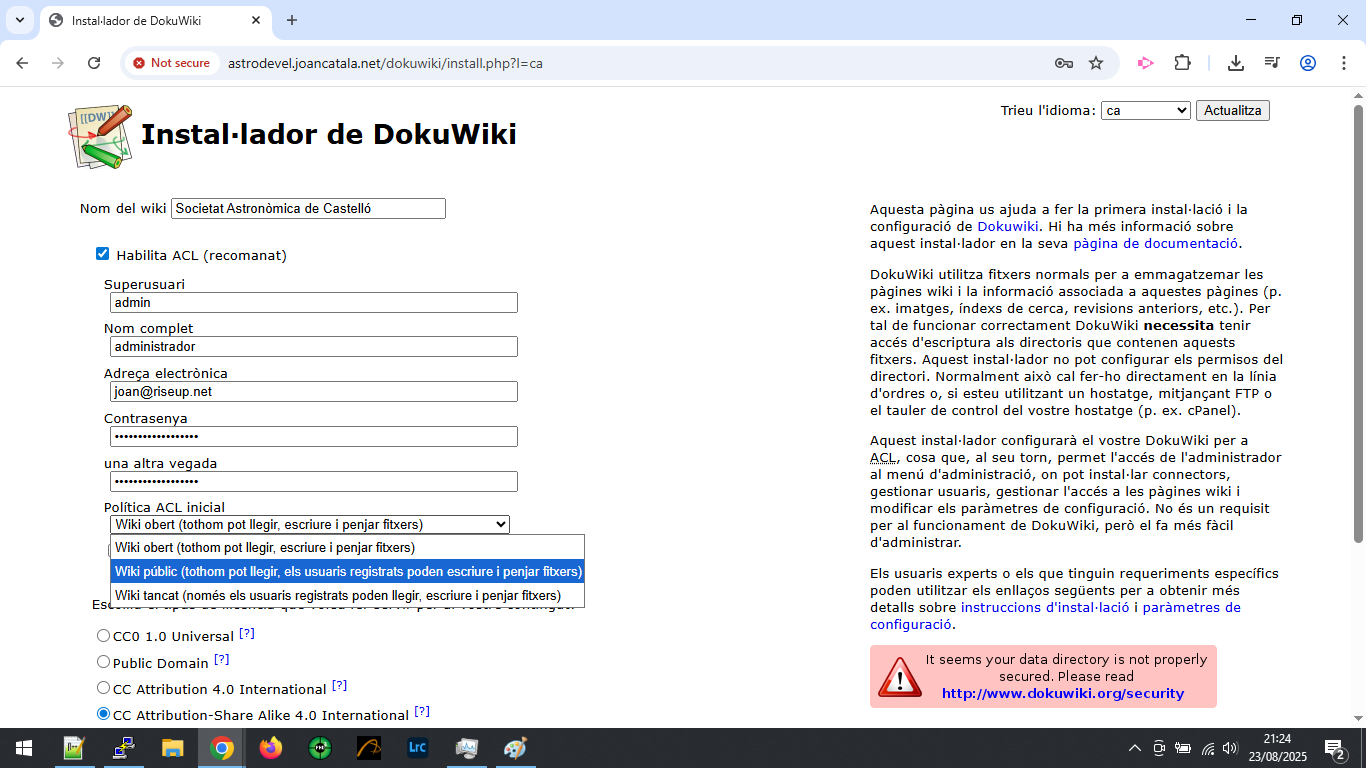Open Lightroom Classic from the taskbar

tap(418, 748)
